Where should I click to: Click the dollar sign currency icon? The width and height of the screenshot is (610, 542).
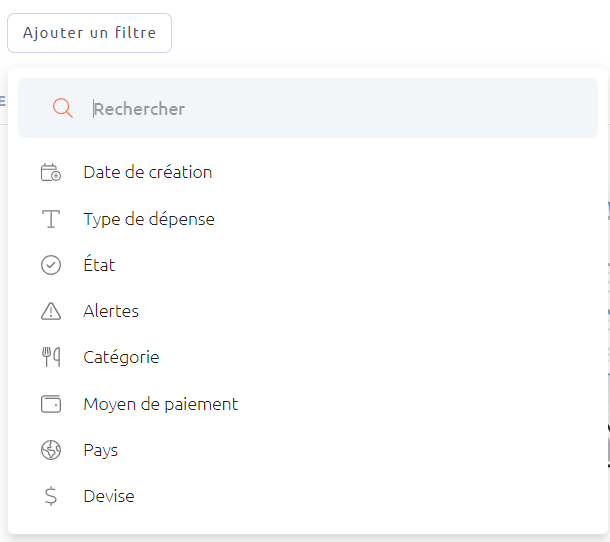click(51, 496)
